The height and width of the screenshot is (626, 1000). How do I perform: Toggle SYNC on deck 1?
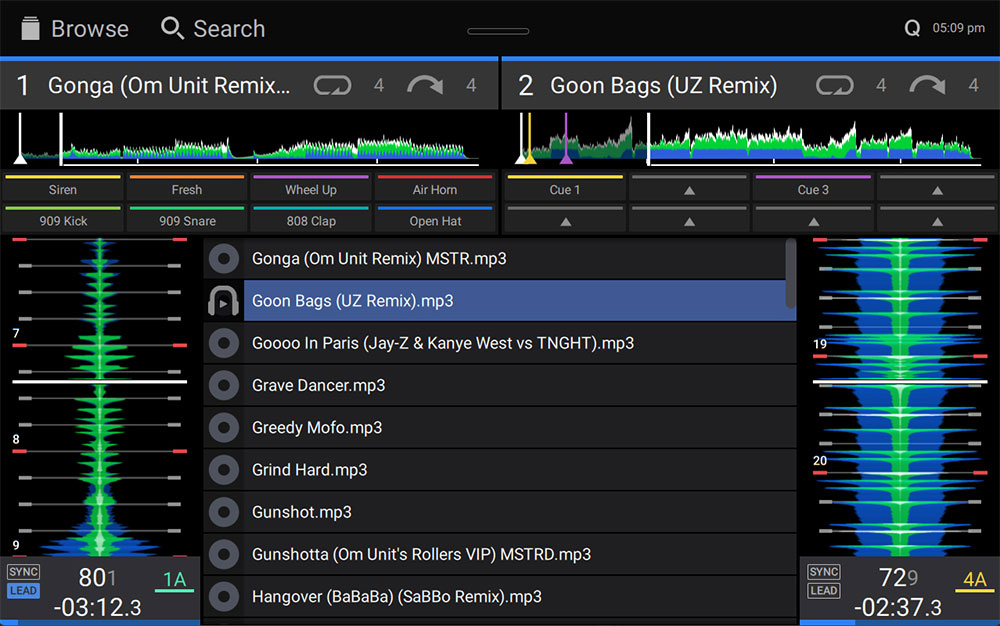pyautogui.click(x=23, y=572)
